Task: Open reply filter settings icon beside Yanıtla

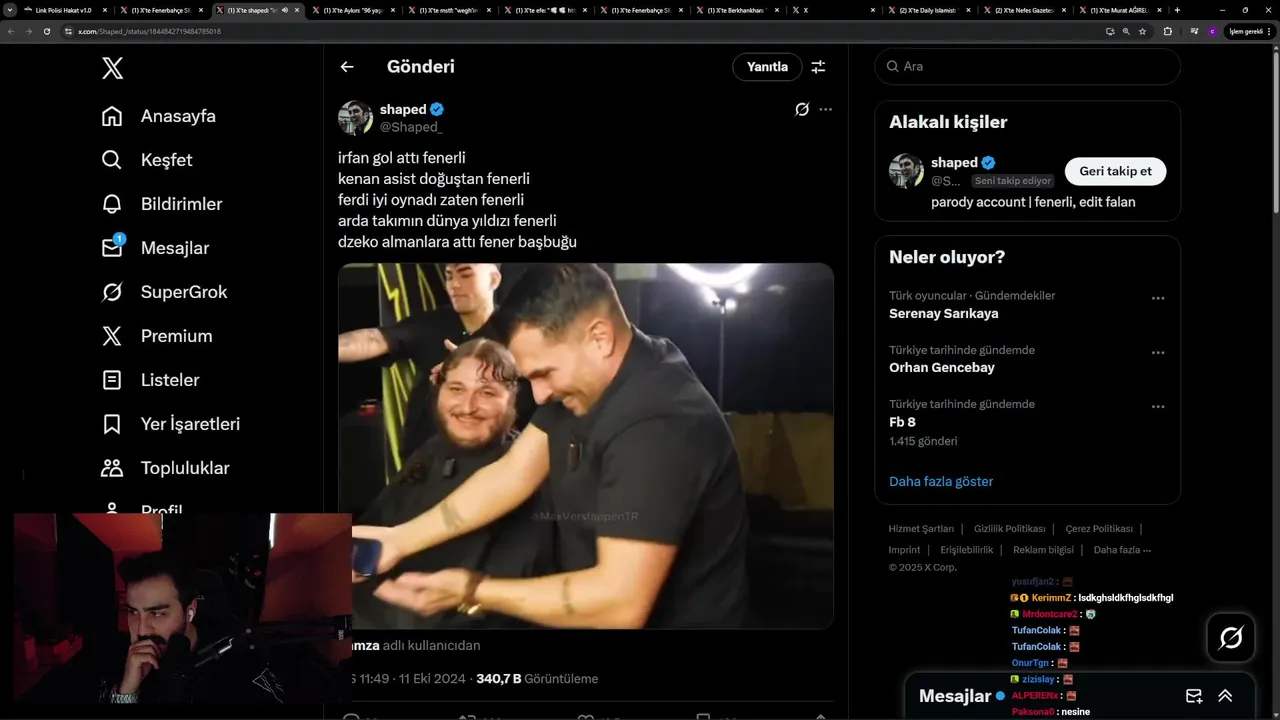Action: click(x=818, y=67)
